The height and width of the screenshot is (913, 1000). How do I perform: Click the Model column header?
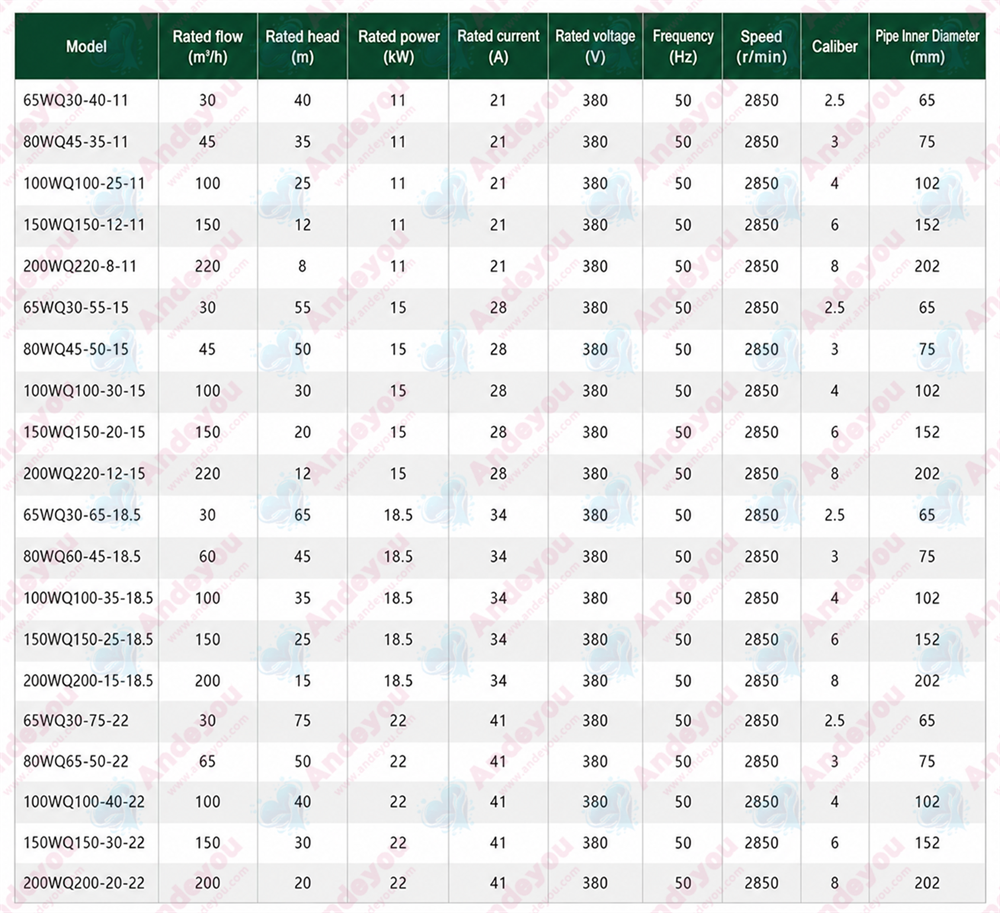point(87,47)
